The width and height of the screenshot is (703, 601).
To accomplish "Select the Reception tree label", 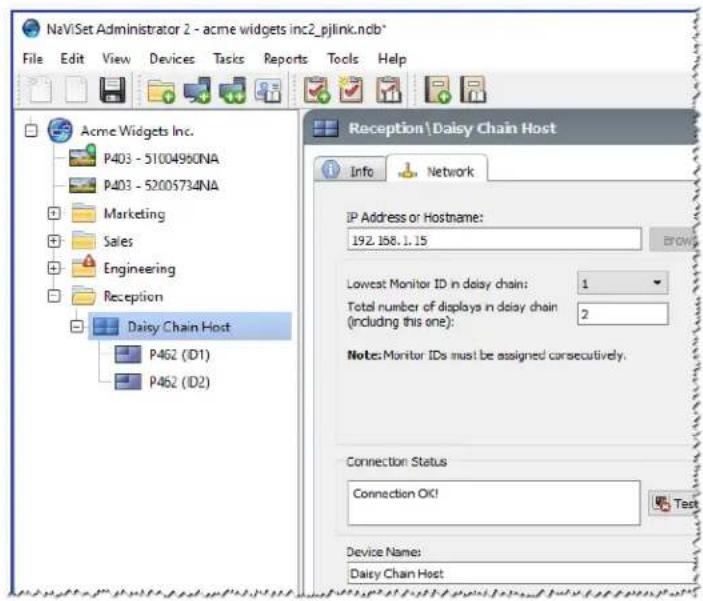I will point(133,296).
